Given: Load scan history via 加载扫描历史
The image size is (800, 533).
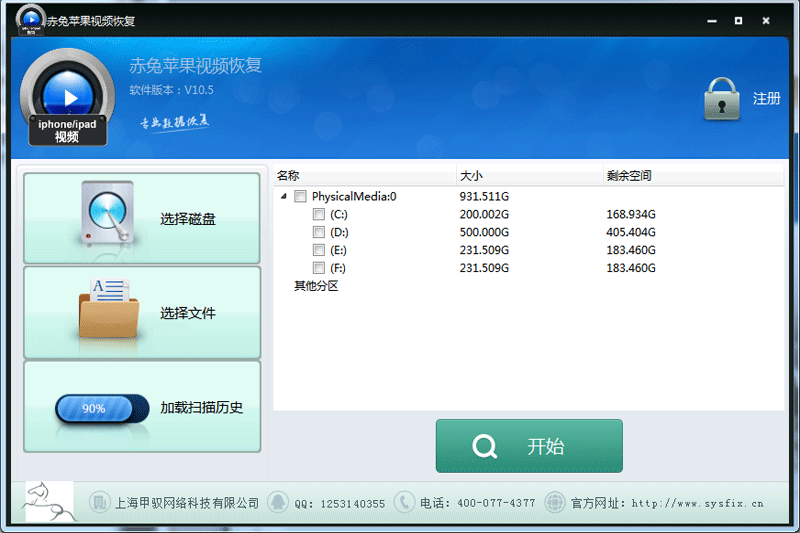Looking at the screenshot, I should click(142, 407).
